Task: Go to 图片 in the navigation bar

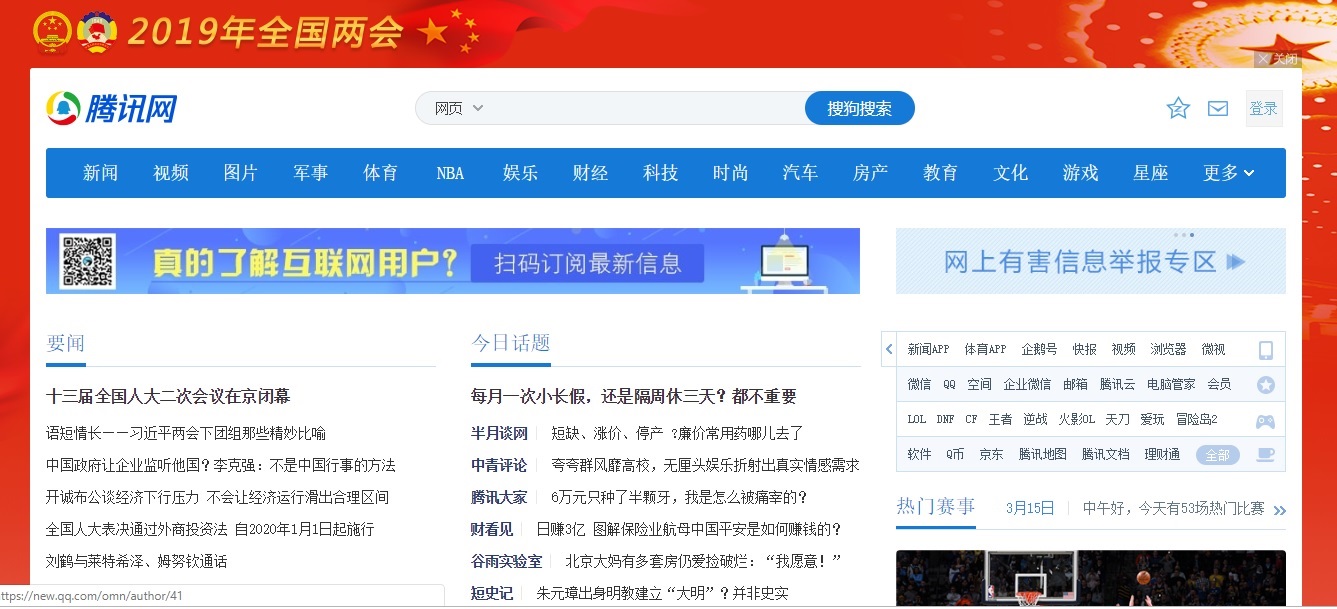Action: (x=241, y=173)
